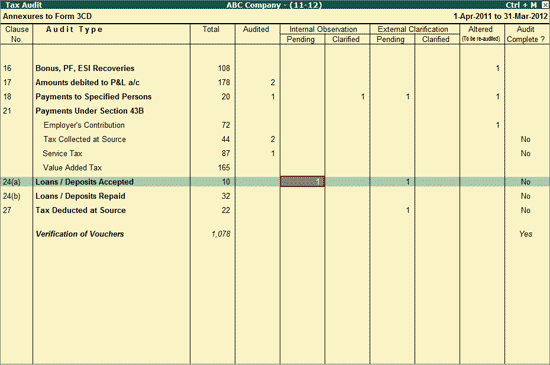Viewport: 550px width, 365px height.
Task: Open the Employer's Contribution sub-item
Action: pos(84,125)
